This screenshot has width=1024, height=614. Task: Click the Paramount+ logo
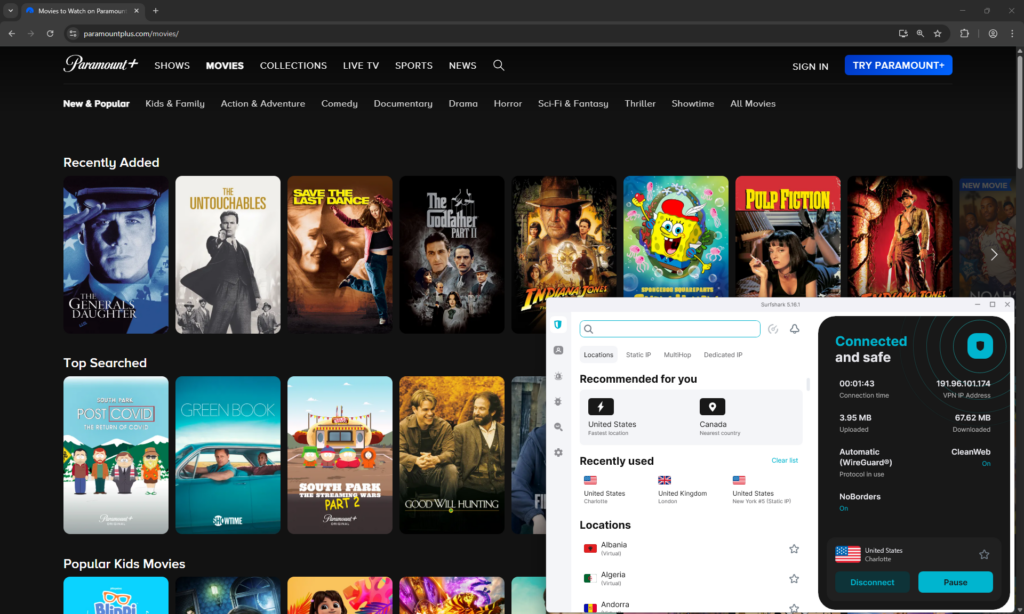(101, 64)
